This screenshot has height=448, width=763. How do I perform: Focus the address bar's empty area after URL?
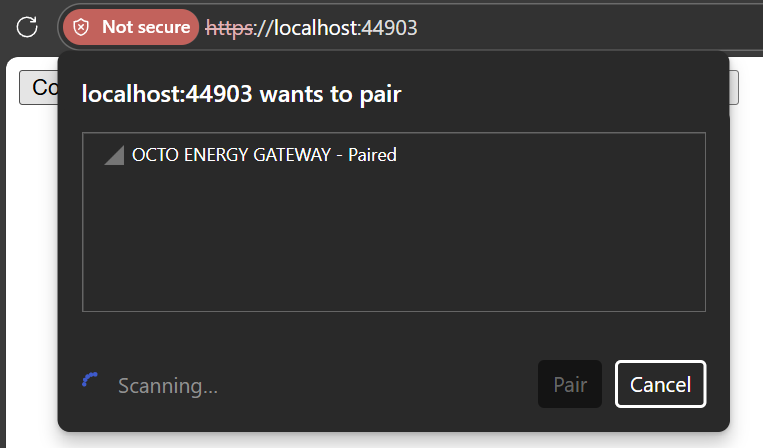tap(584, 28)
